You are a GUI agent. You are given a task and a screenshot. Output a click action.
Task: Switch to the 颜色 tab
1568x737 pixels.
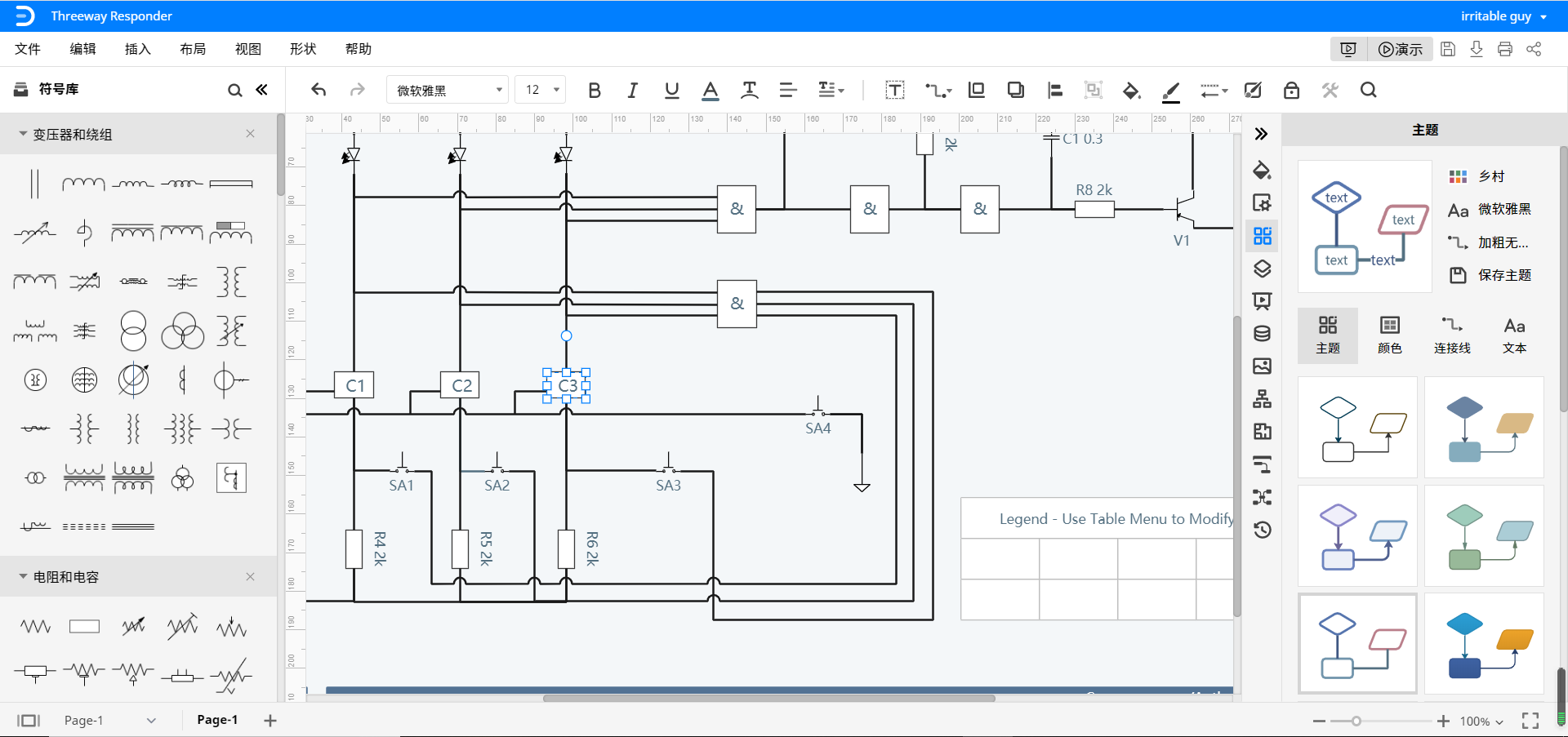tap(1390, 335)
